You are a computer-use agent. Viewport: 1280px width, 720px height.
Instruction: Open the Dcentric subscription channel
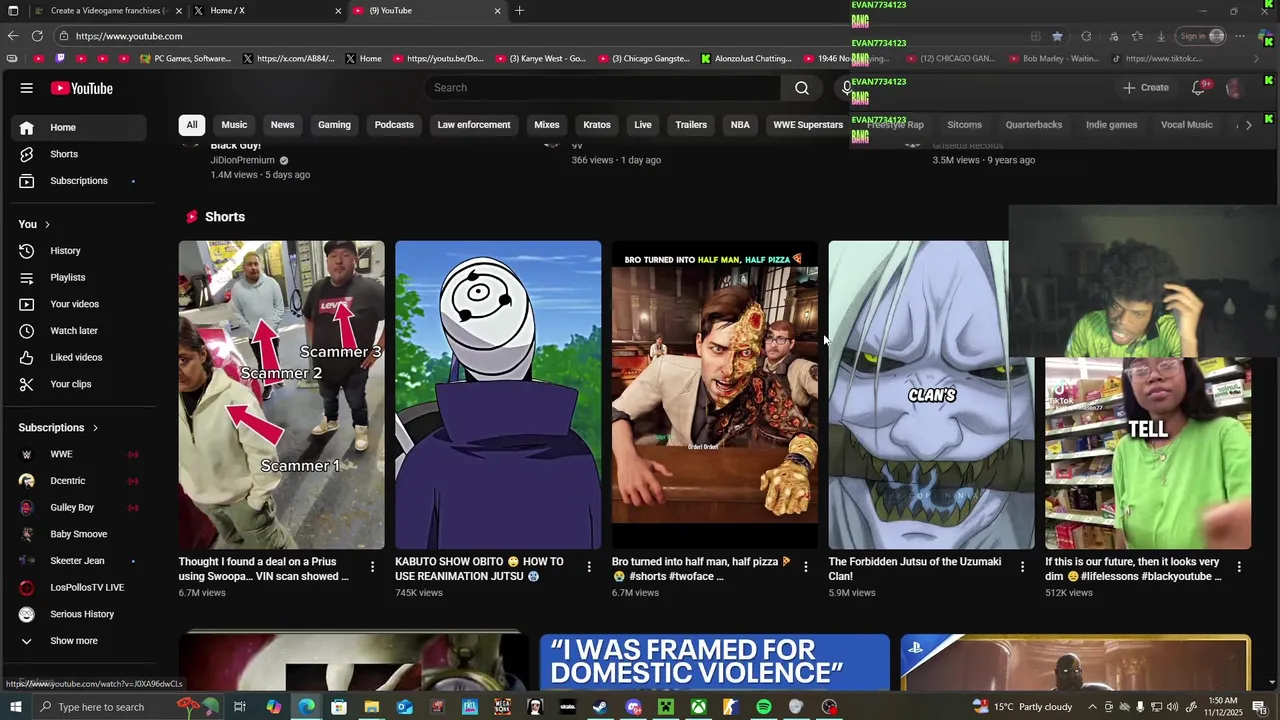tap(78, 481)
